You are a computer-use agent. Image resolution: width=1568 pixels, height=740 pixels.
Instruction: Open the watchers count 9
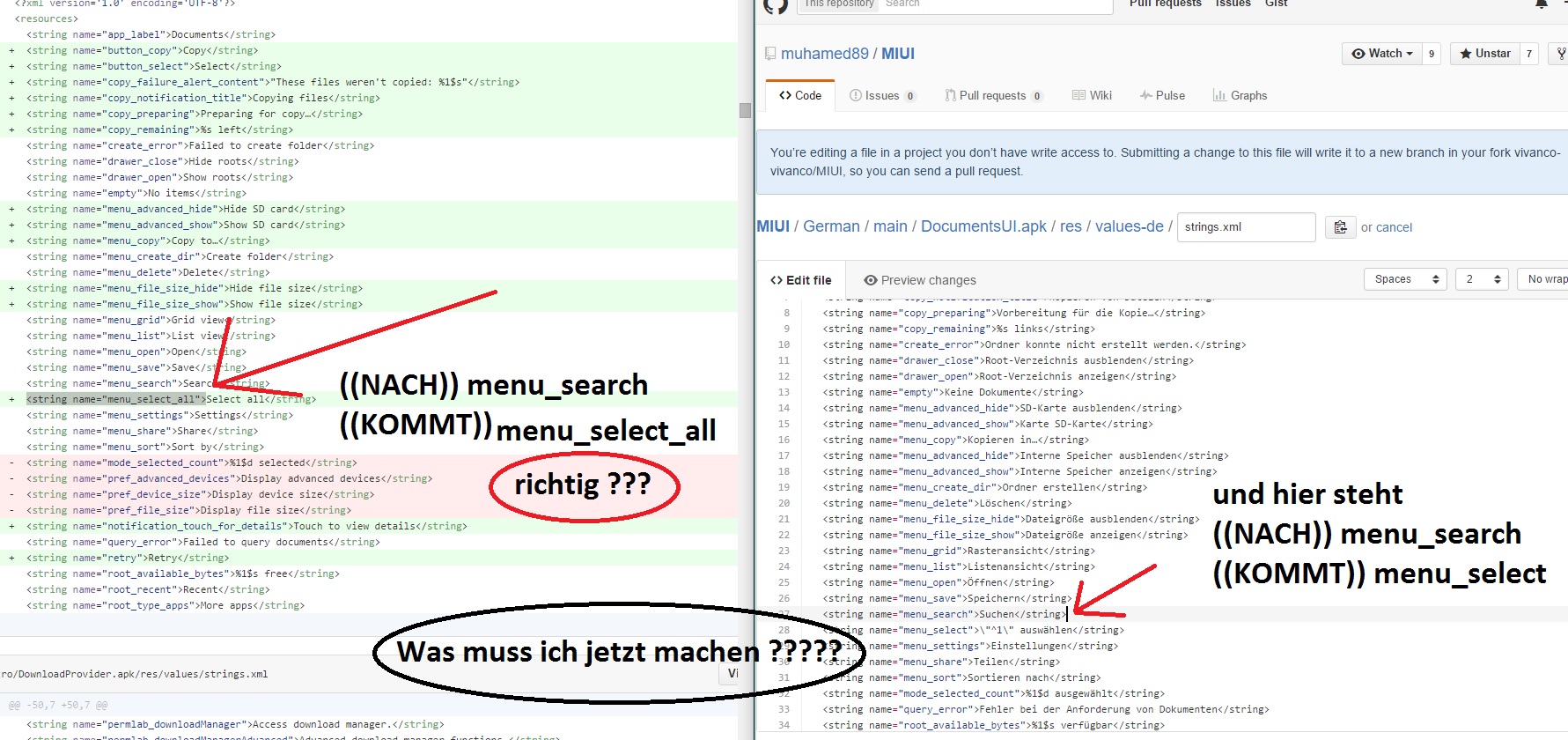1432,54
